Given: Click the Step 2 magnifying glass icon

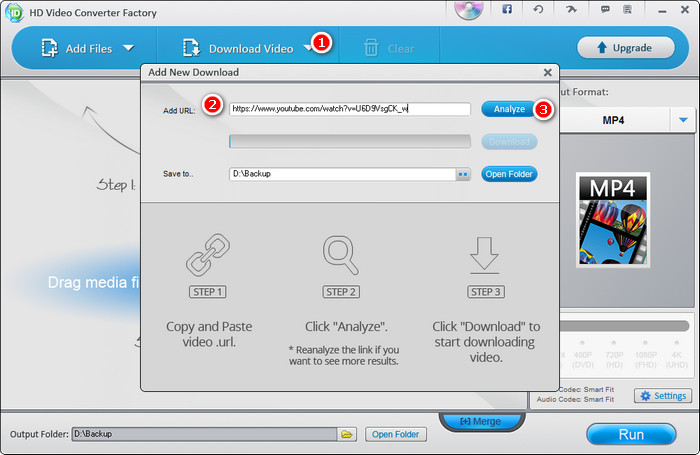Looking at the screenshot, I should [x=341, y=255].
